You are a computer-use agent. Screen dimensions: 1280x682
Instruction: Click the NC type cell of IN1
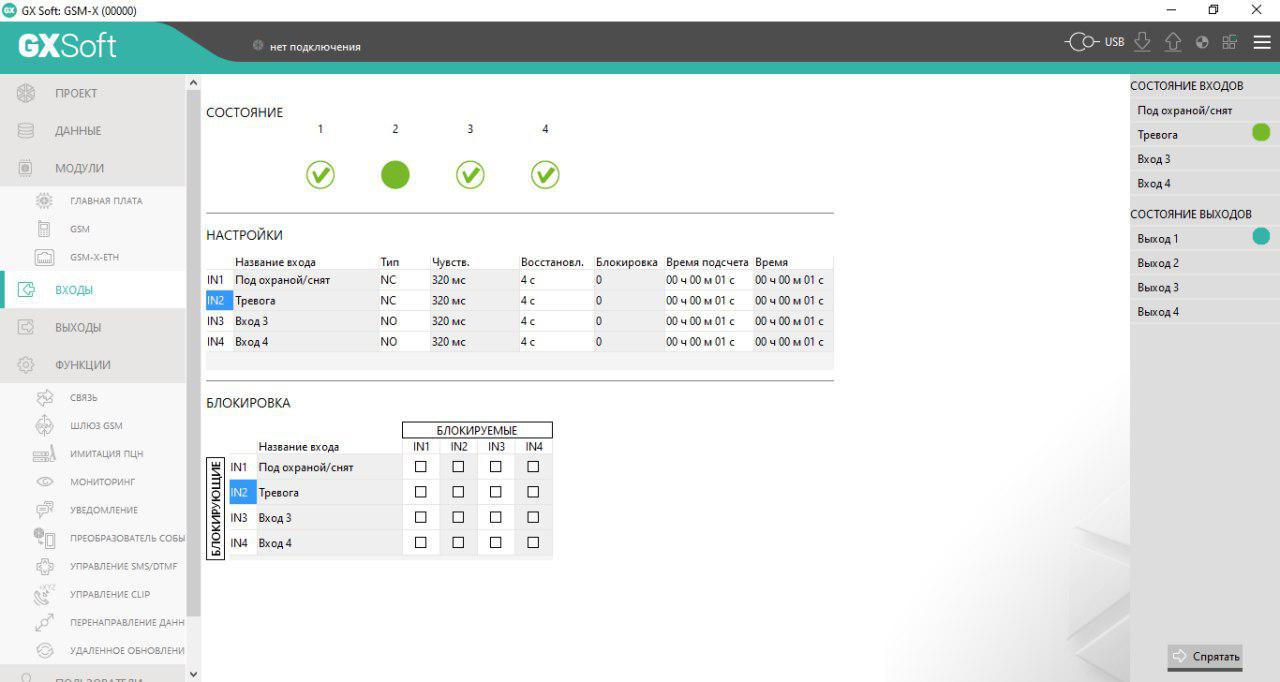click(x=403, y=280)
